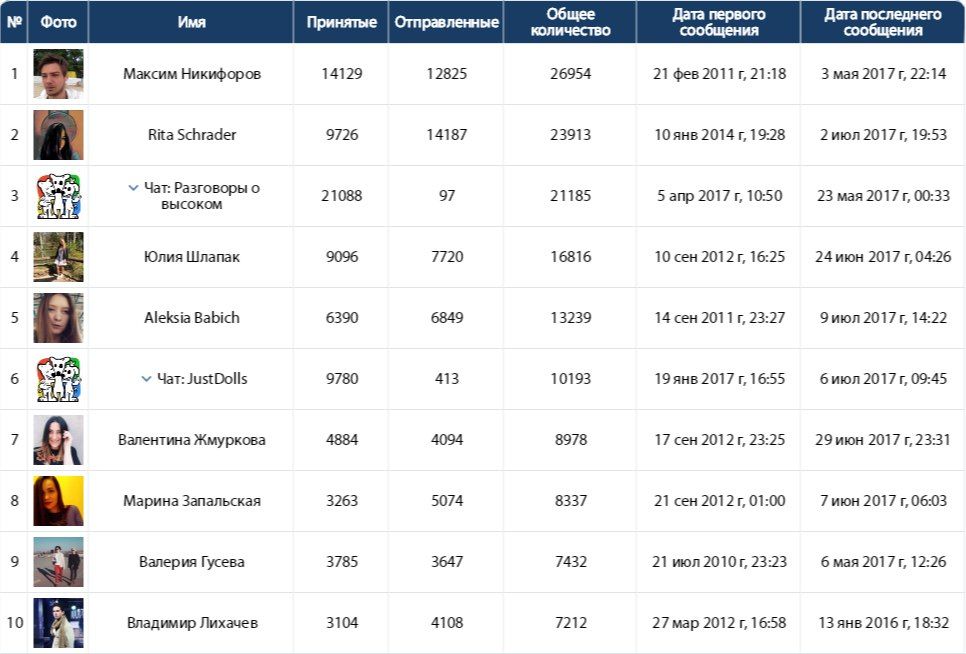Screen dimensions: 966x654
Task: Sort by the Отправленные column header
Action: [446, 22]
